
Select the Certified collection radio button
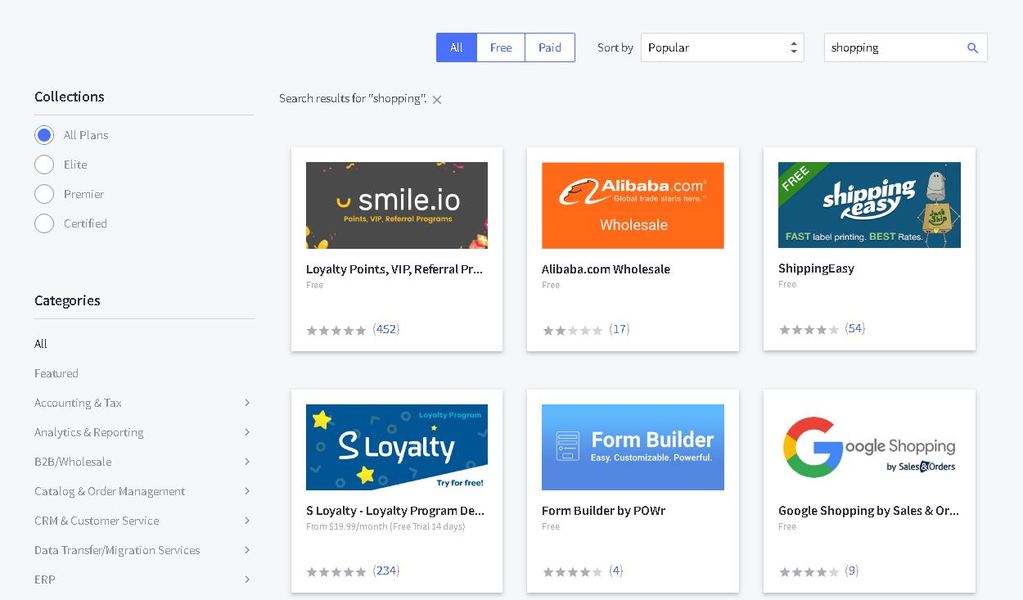tap(44, 223)
